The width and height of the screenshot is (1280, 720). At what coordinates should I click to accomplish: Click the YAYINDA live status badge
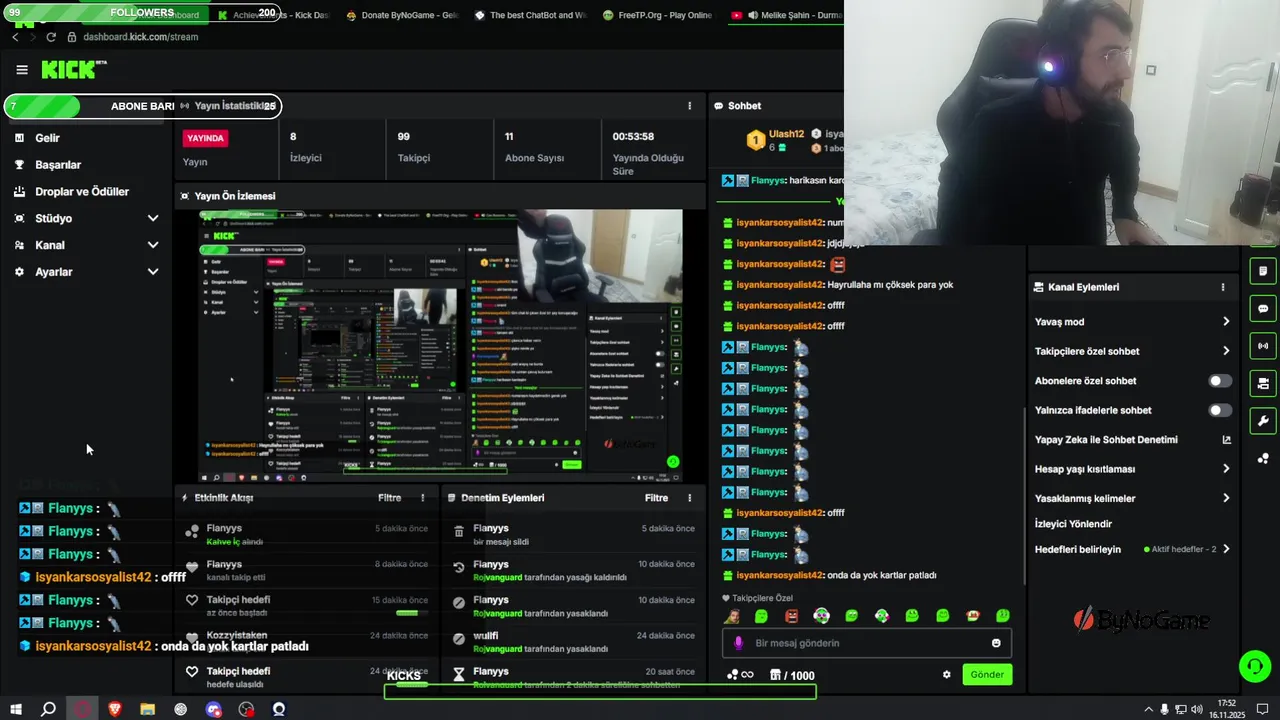tap(205, 138)
